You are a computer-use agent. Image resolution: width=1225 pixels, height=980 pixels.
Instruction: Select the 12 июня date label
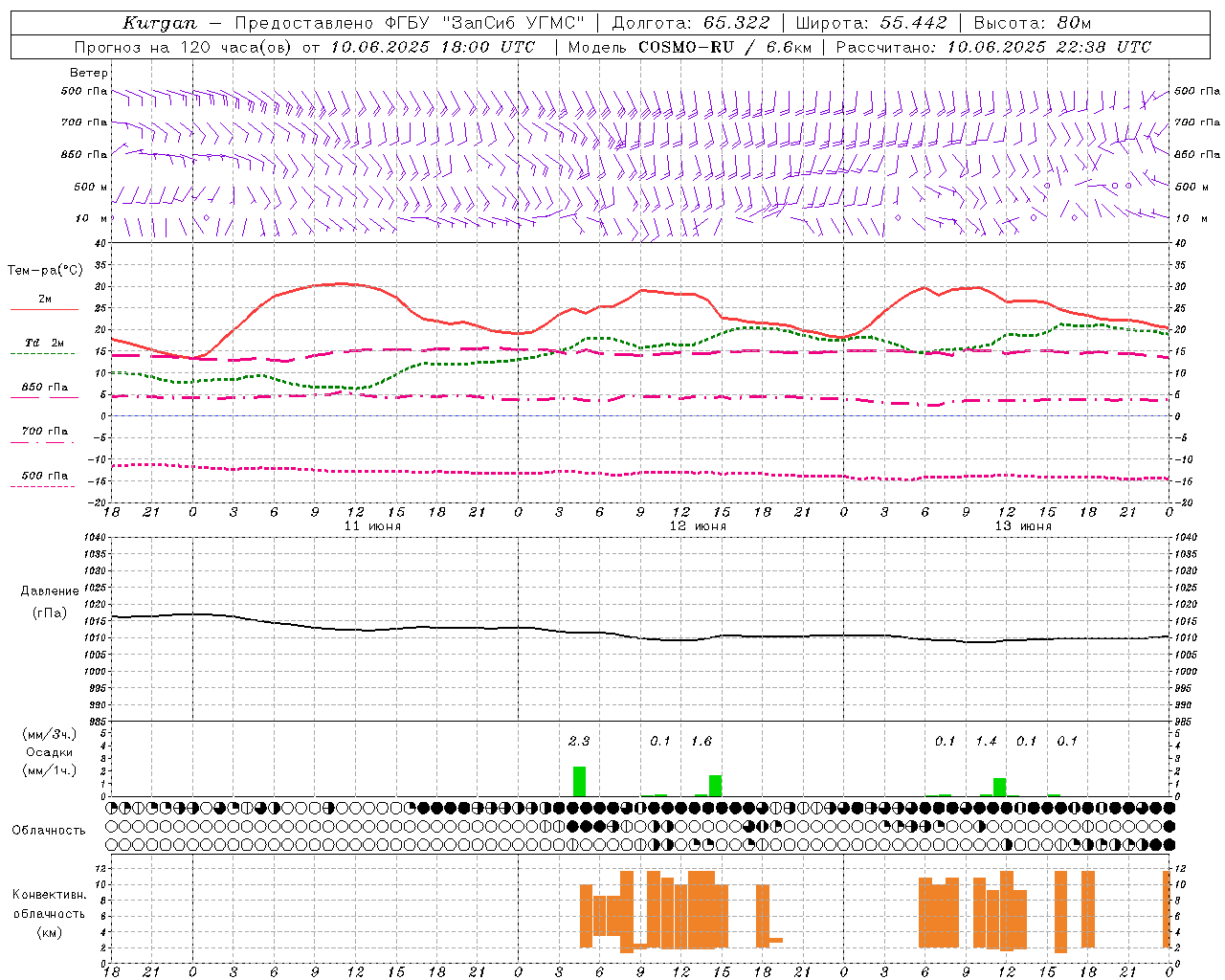(x=698, y=526)
